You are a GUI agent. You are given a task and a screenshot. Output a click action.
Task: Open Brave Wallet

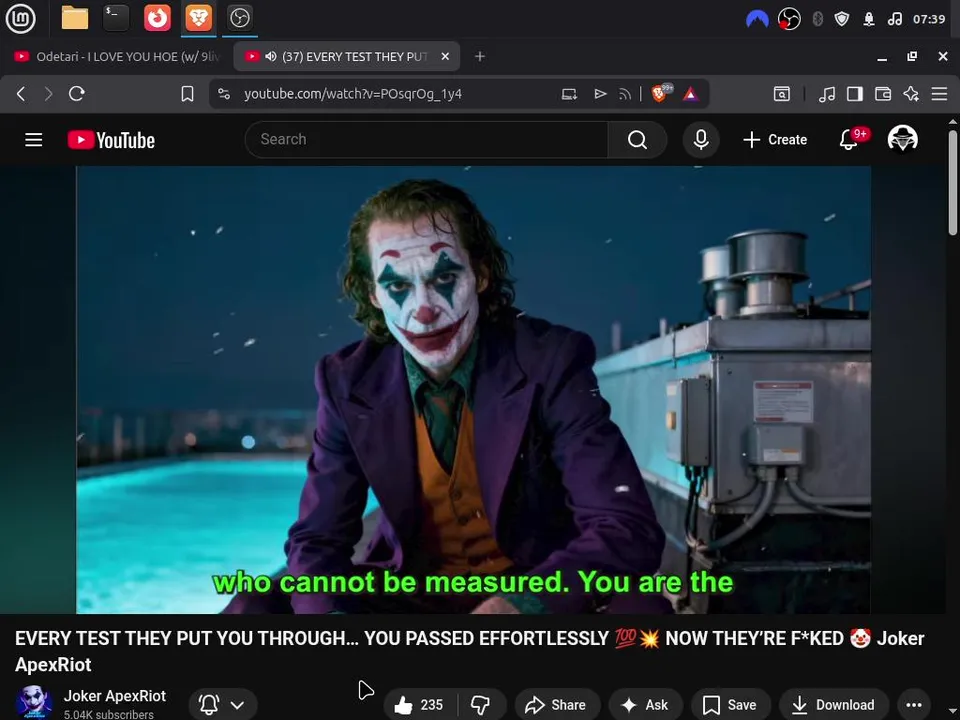click(x=883, y=94)
